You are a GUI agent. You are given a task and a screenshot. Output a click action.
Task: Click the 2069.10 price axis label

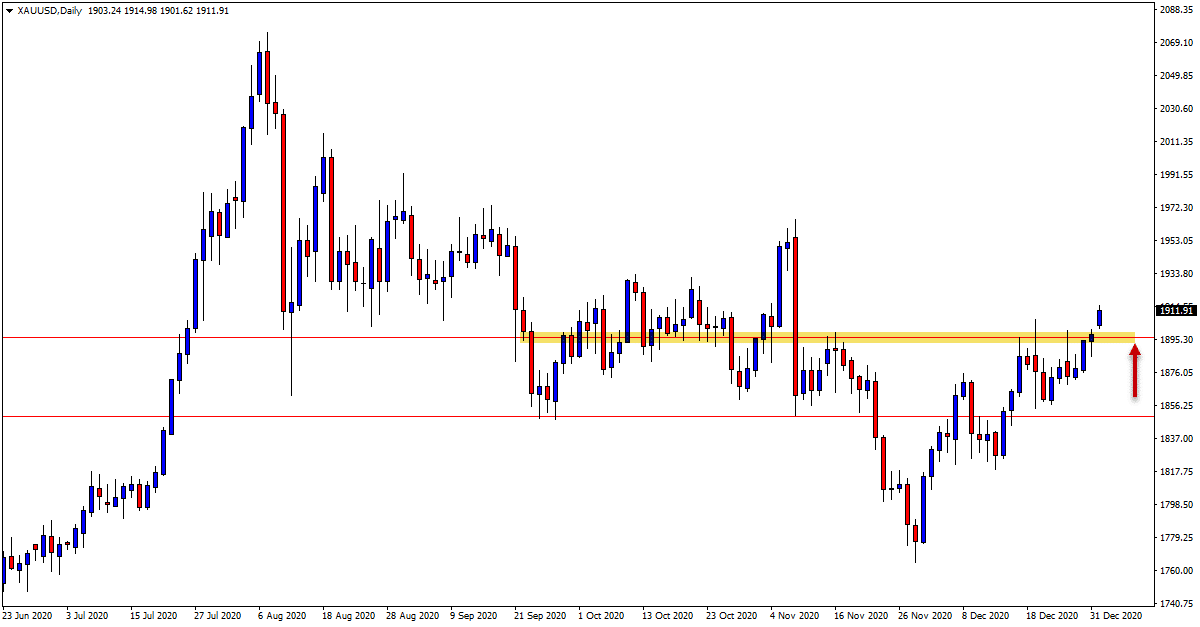pos(1176,43)
